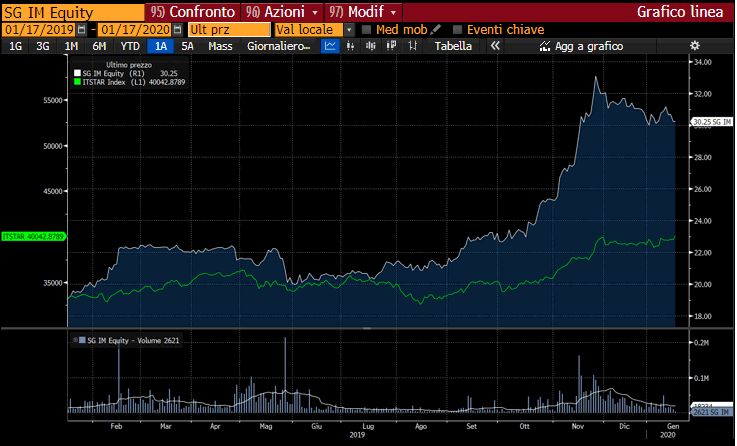Click the pencil icon next to Med mob
The width and height of the screenshot is (737, 446).
(435, 30)
